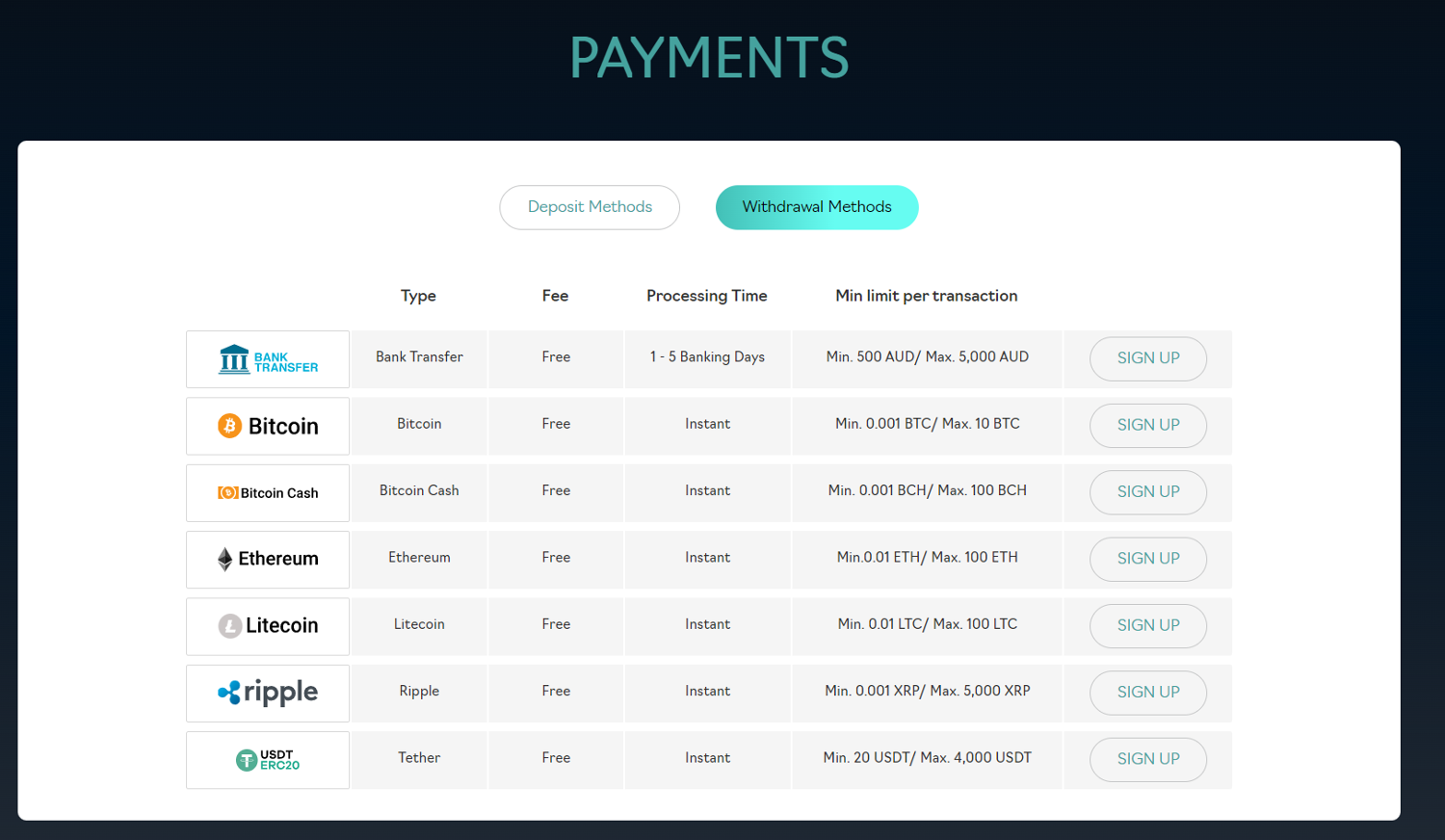This screenshot has height=840, width=1445.
Task: Select the 1 - 5 Banking Days cell
Action: tap(707, 357)
